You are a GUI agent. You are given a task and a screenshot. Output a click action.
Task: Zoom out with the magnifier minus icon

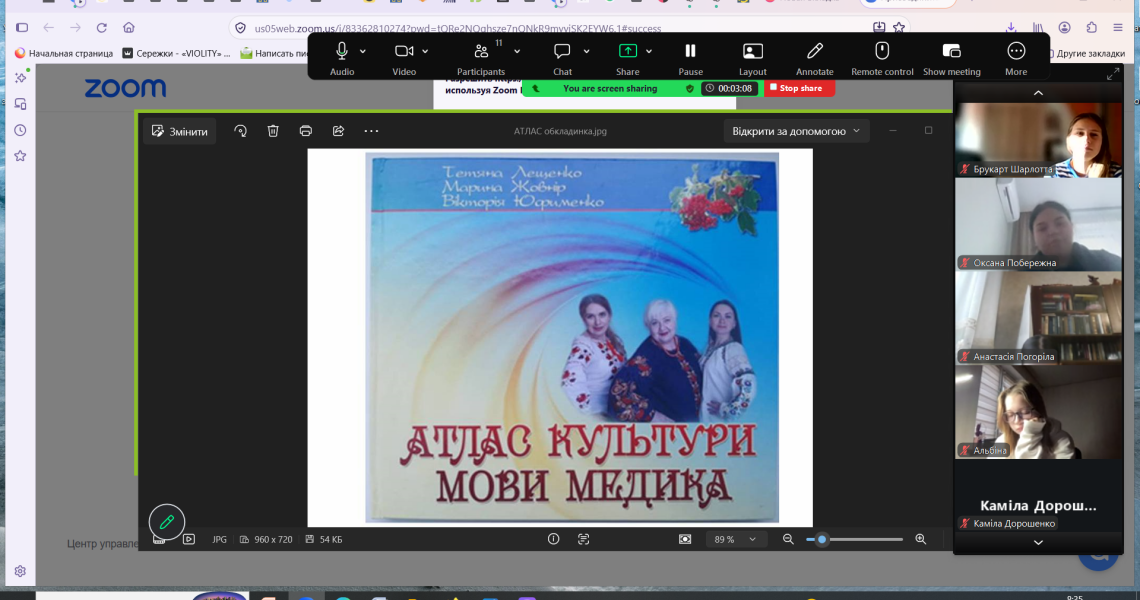coord(788,539)
